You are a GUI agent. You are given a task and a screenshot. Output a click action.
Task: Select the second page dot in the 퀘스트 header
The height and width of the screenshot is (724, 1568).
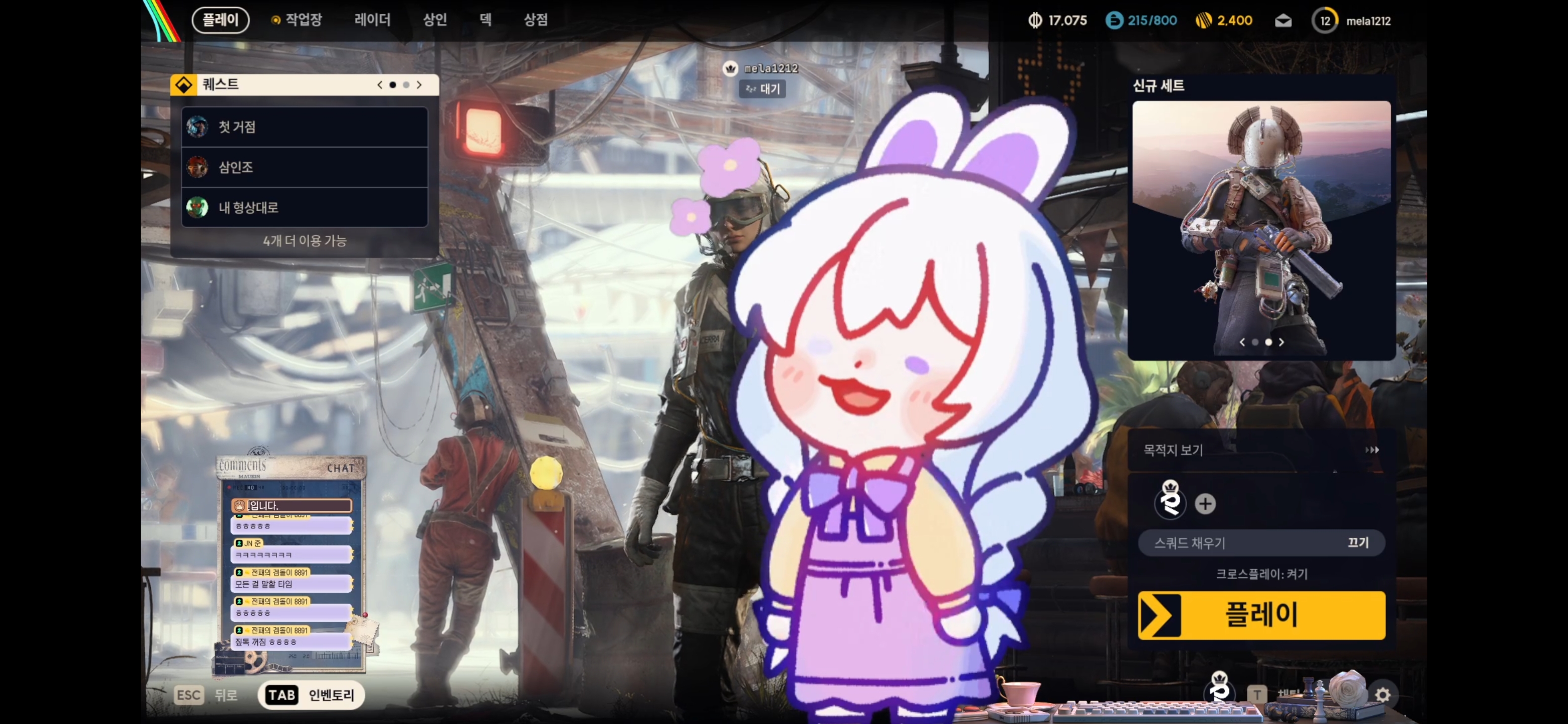coord(406,84)
